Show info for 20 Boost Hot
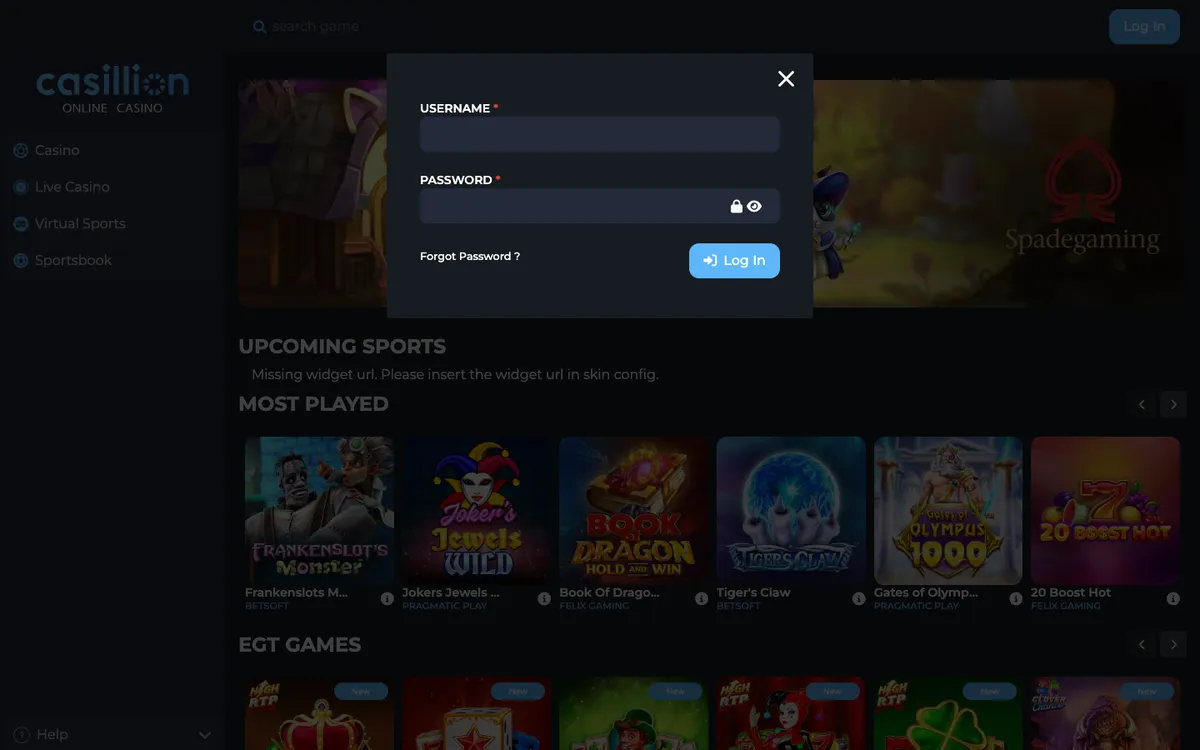 pyautogui.click(x=1173, y=599)
